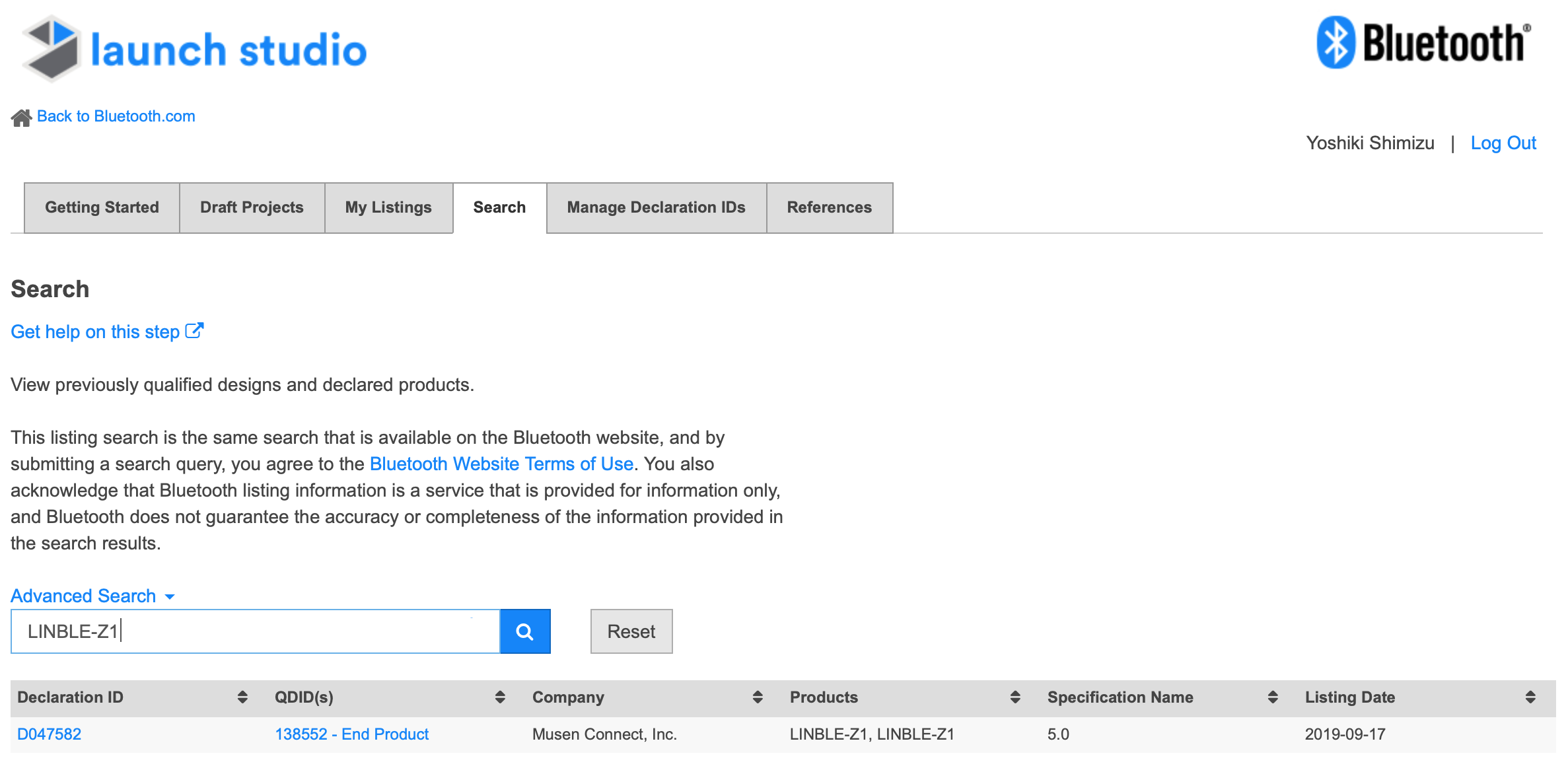Screen dimensions: 1568x774
Task: Click the Reset button
Action: click(x=631, y=632)
